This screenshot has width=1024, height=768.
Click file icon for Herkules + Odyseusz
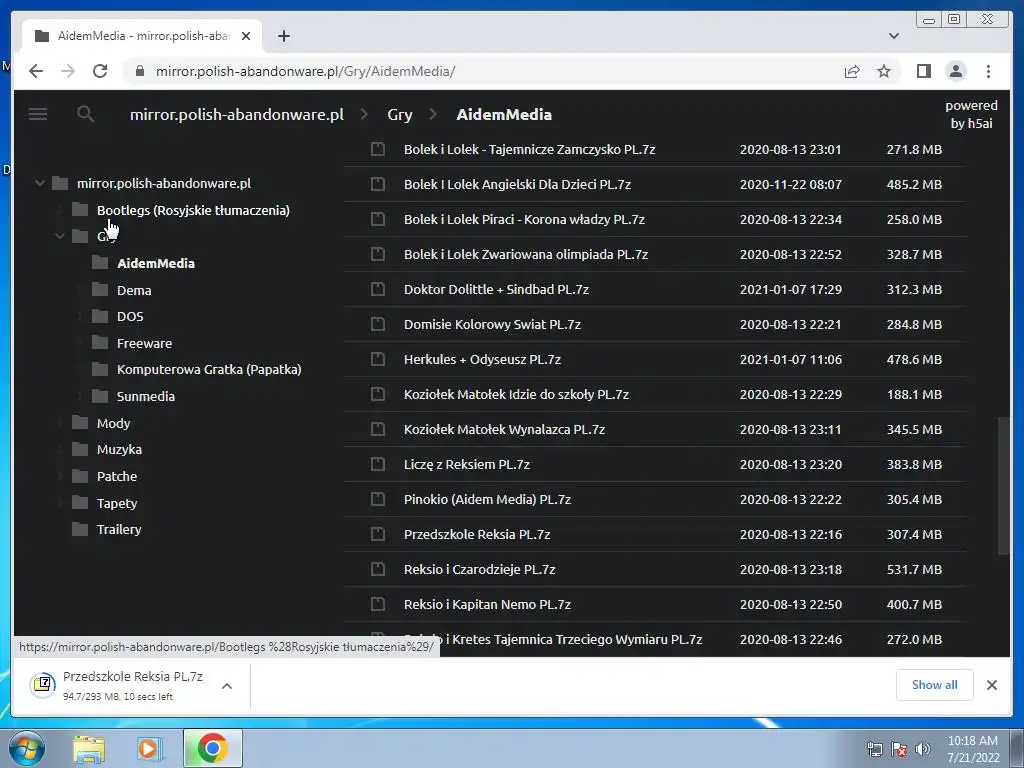coord(377,359)
